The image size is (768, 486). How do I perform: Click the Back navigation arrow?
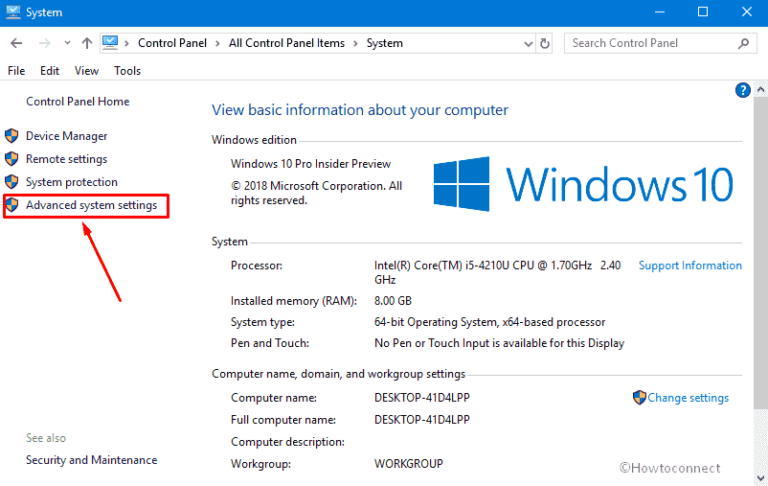pos(17,43)
